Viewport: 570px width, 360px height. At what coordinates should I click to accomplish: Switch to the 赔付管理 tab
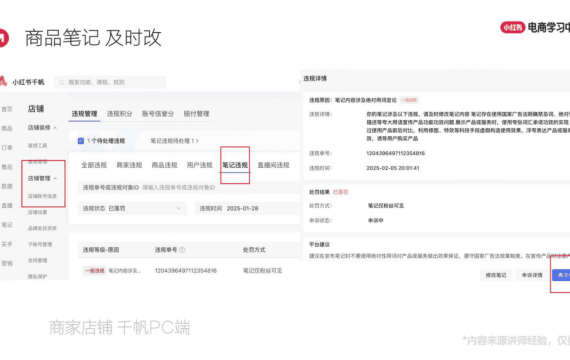(x=196, y=114)
